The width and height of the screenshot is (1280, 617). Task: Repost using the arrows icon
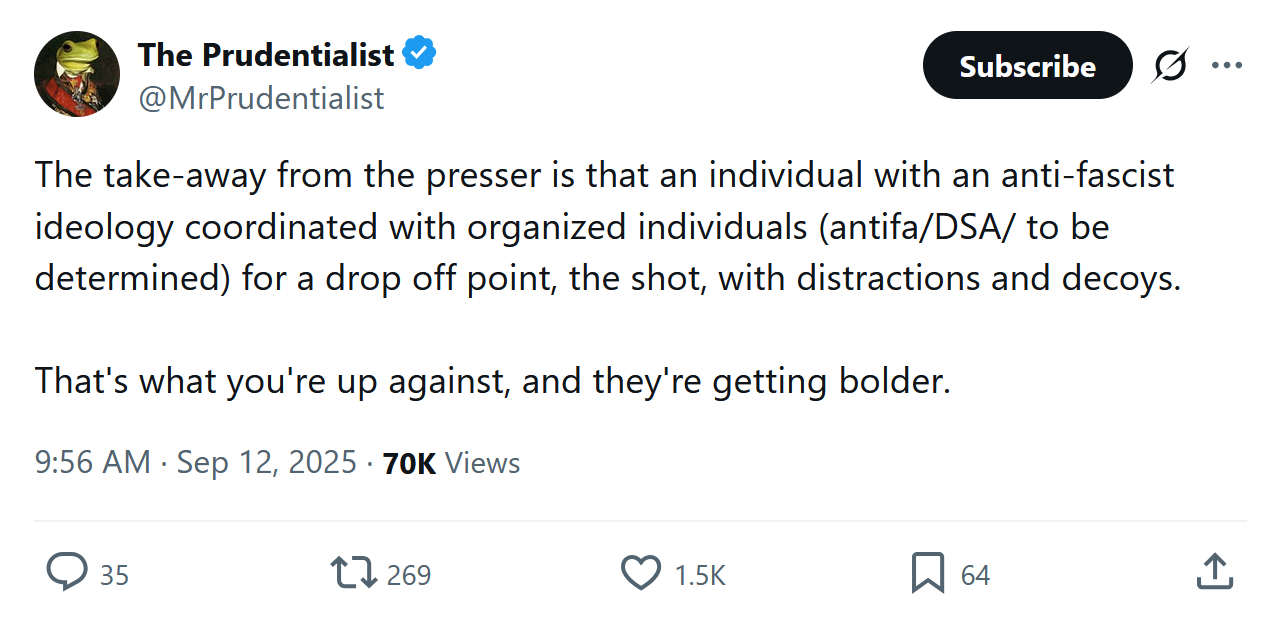coord(353,573)
